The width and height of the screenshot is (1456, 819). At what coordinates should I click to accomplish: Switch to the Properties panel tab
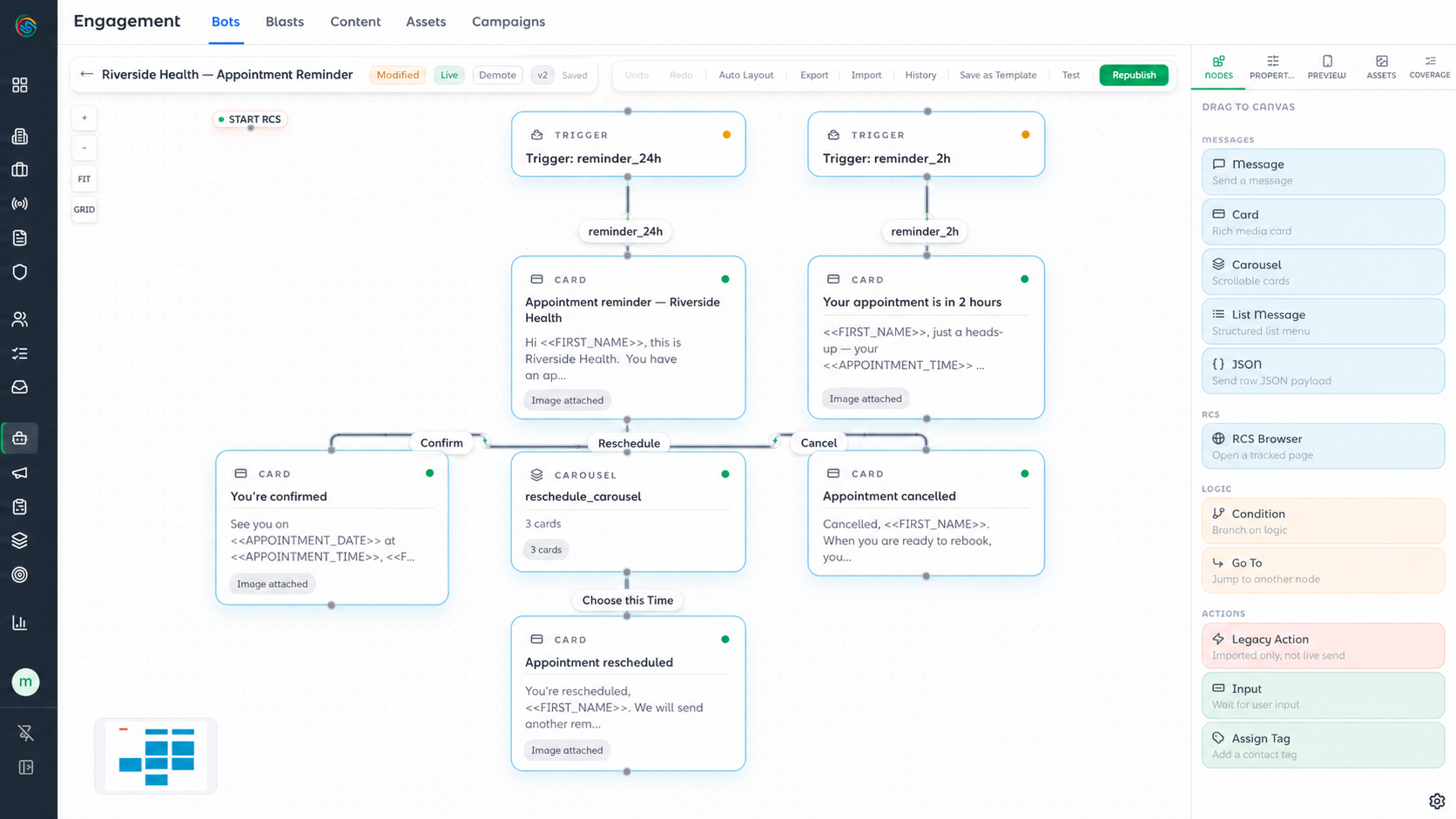tap(1272, 67)
